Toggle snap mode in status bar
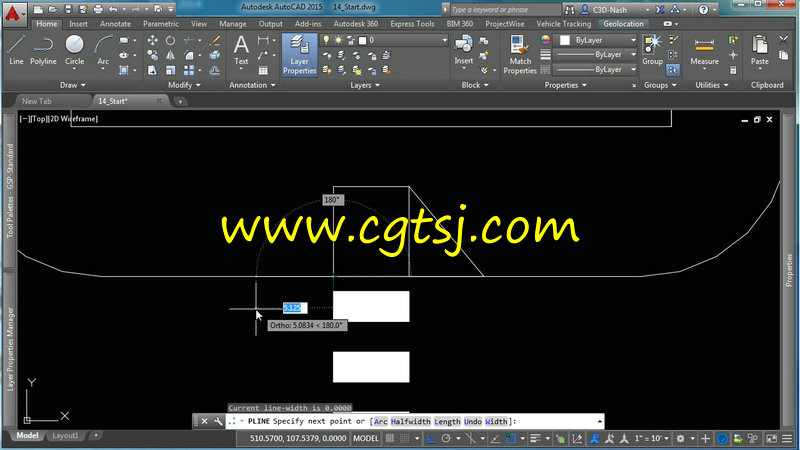The image size is (800, 450). (405, 438)
